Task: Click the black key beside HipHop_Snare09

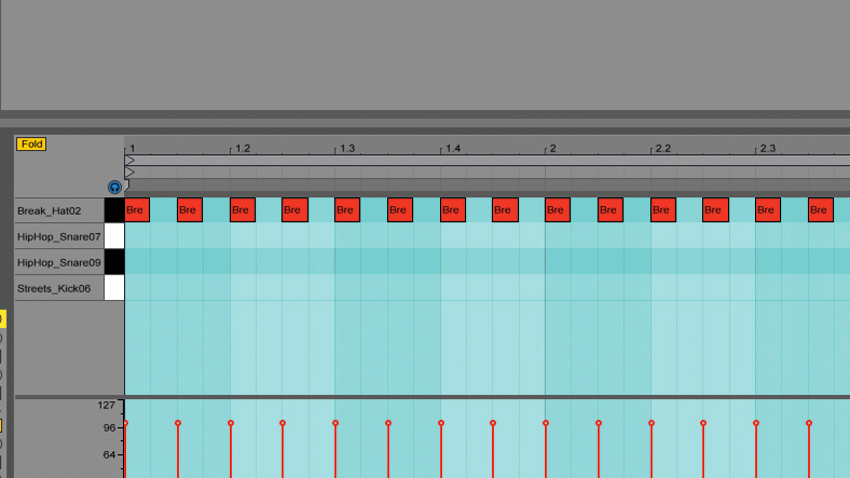Action: (114, 262)
